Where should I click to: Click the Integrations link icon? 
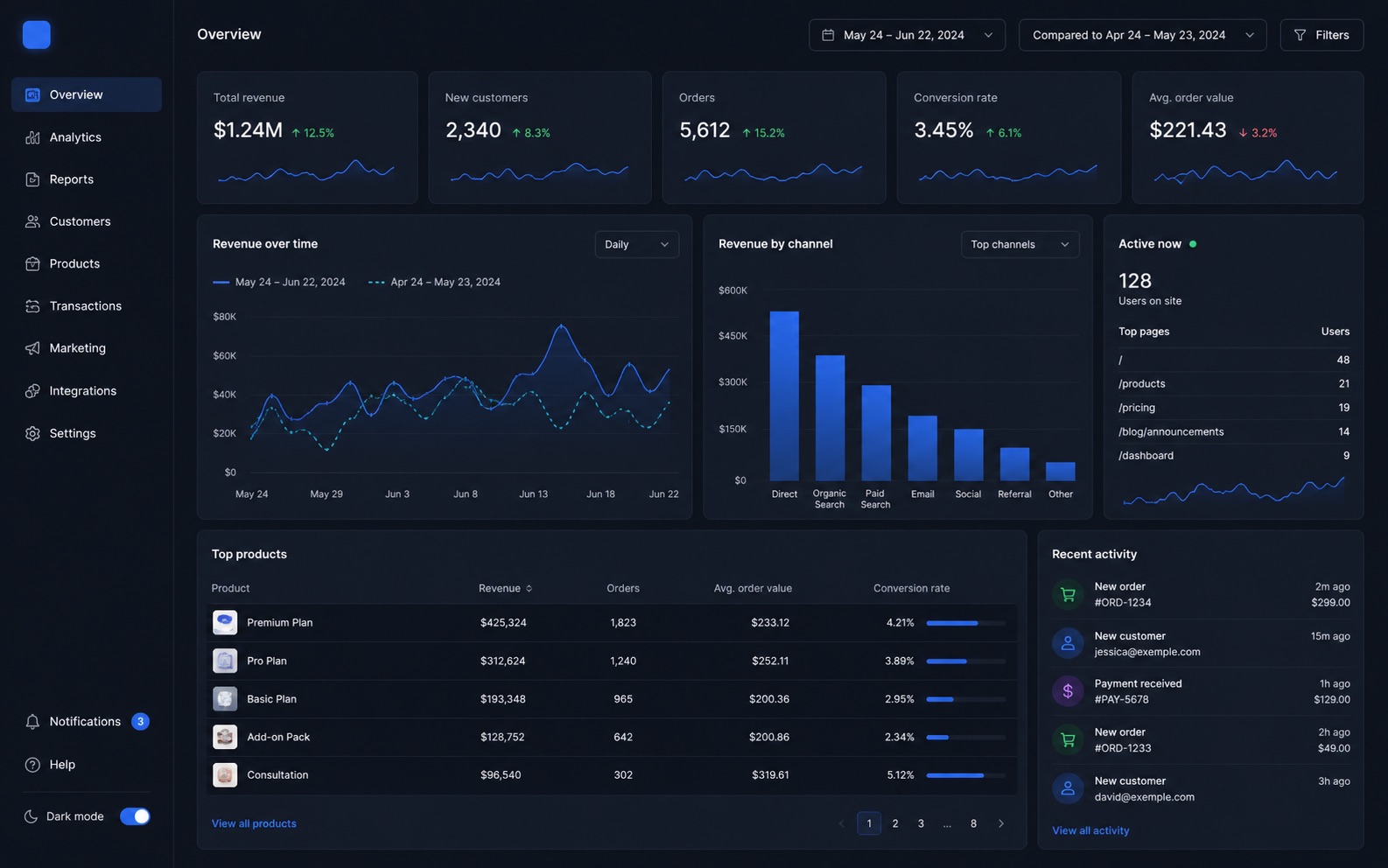coord(32,391)
